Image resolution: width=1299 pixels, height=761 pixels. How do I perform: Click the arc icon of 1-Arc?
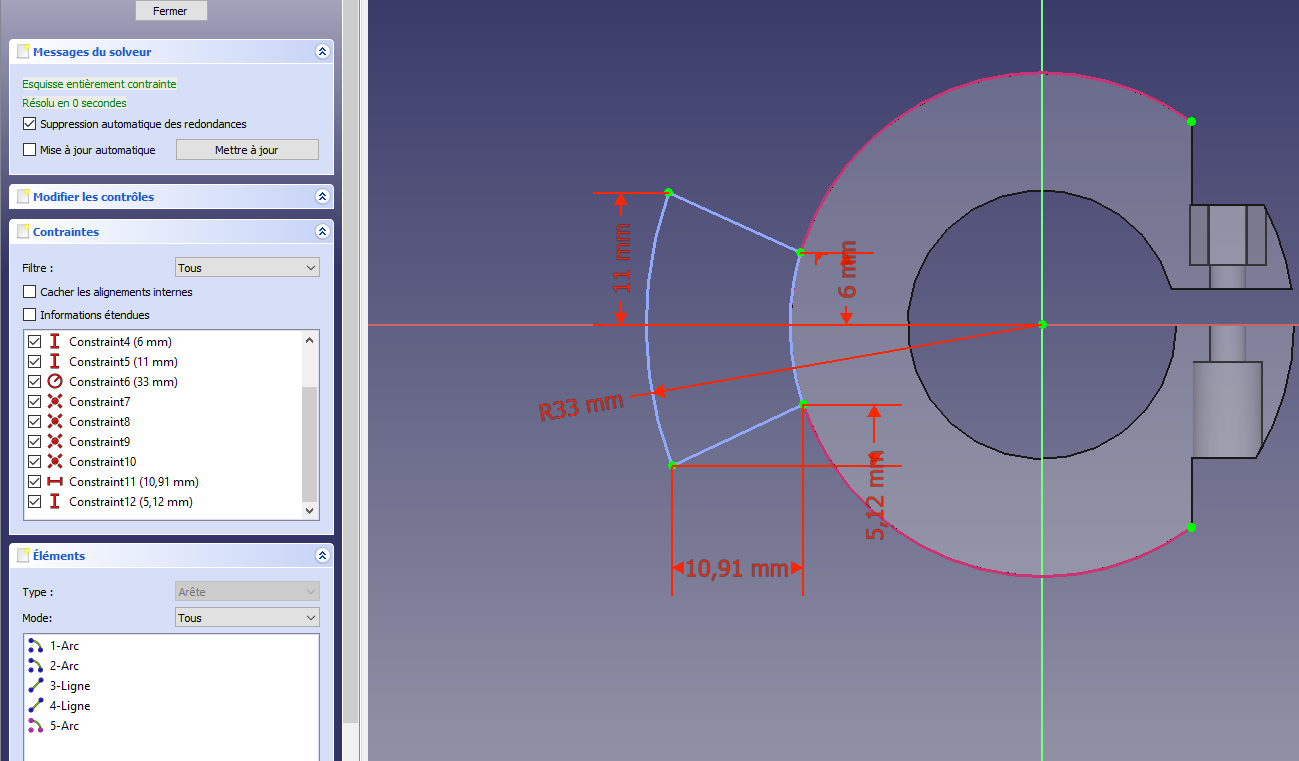36,646
